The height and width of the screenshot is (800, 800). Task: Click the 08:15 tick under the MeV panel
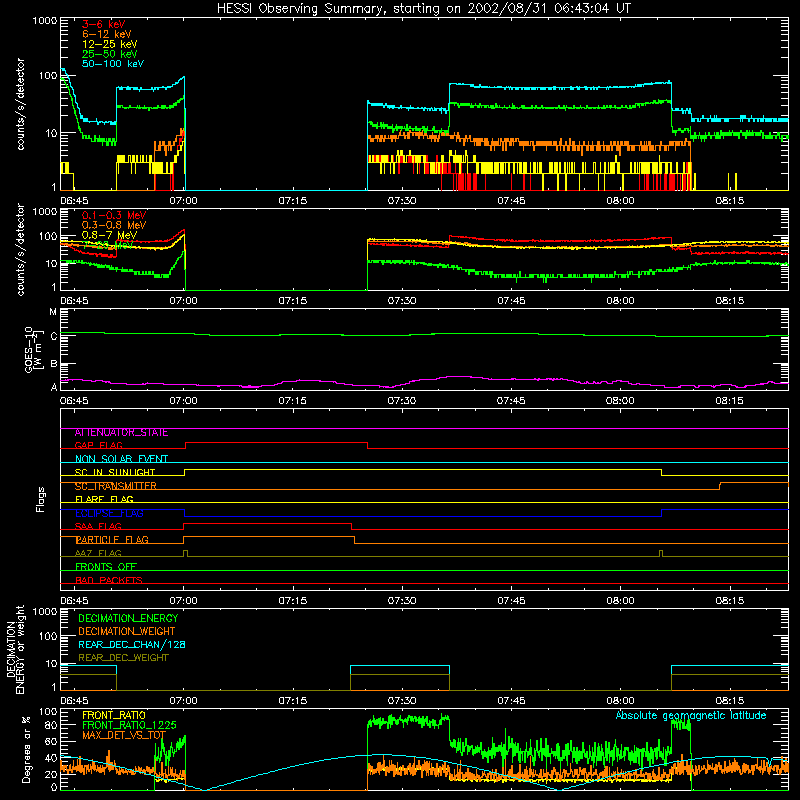point(730,301)
